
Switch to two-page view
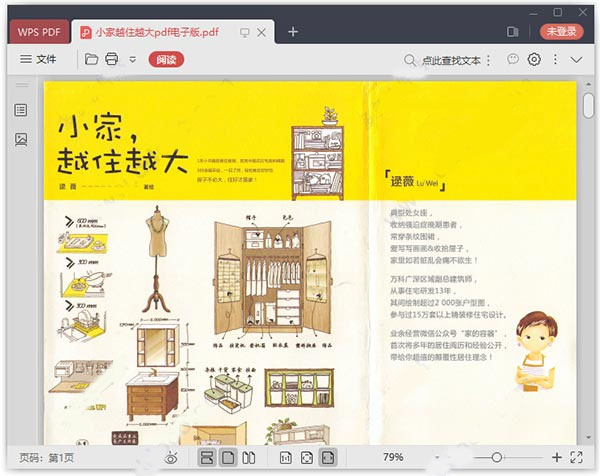[249, 458]
